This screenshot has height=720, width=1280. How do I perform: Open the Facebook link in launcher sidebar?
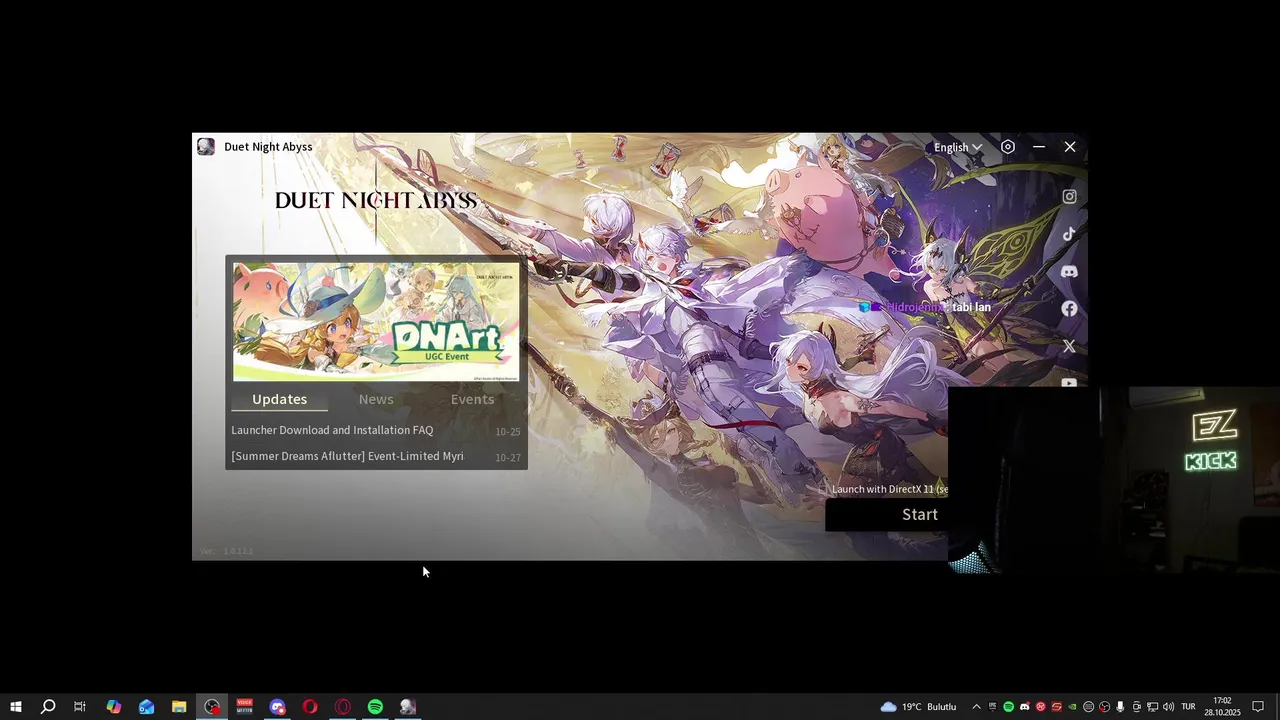click(x=1069, y=308)
